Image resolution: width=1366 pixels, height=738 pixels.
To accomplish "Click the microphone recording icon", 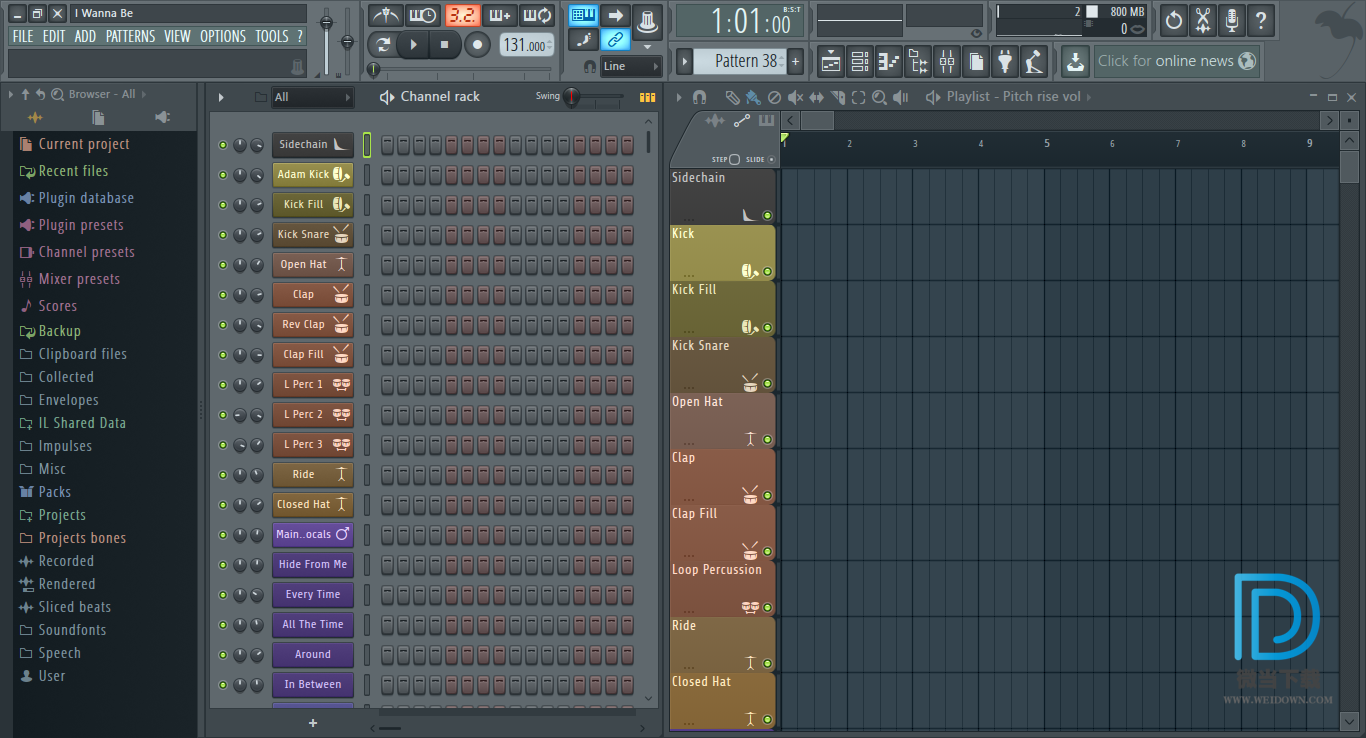I will click(1231, 19).
